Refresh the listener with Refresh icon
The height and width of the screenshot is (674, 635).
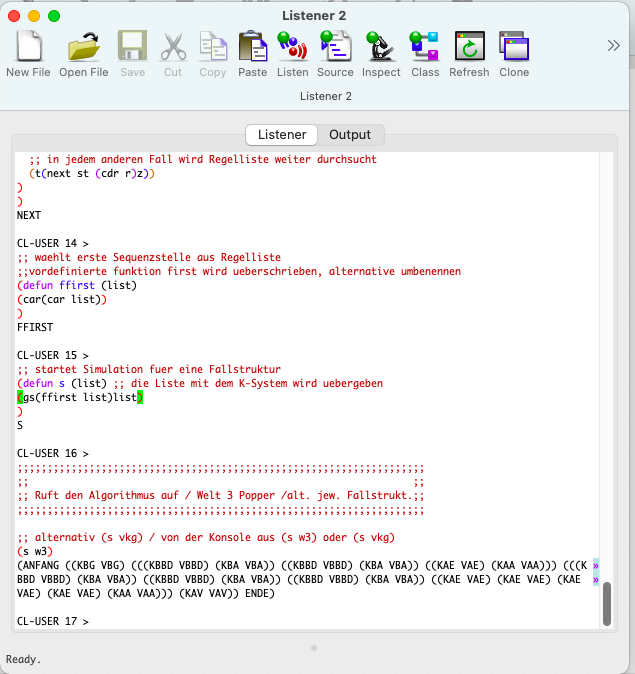(469, 47)
